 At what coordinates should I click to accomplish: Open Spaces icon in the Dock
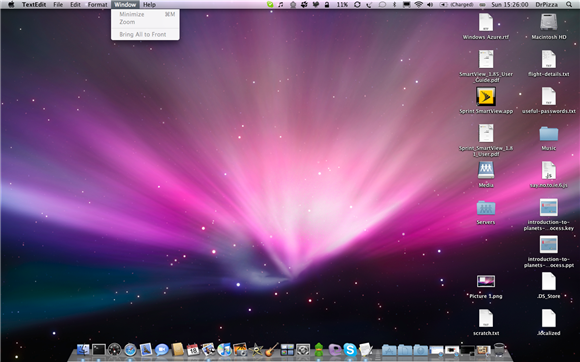pos(287,349)
